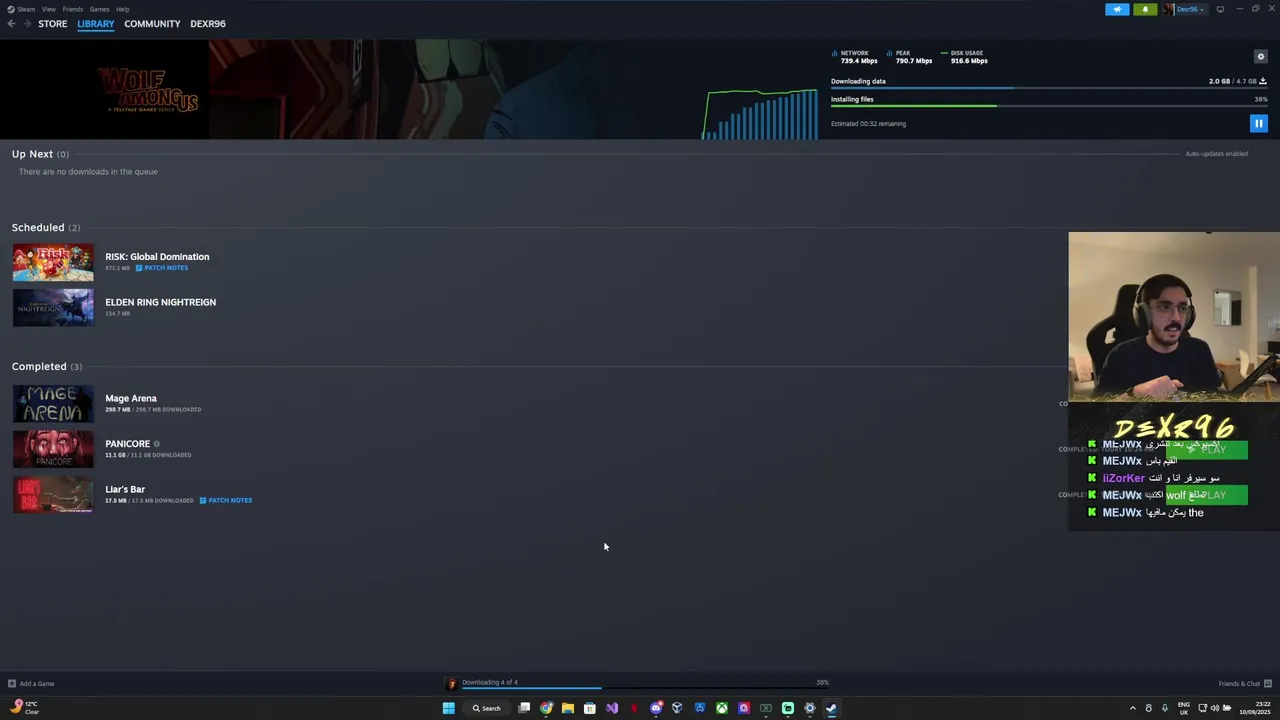Screen dimensions: 1280x720
Task: Click PANICORE thumbnail
Action: click(53, 450)
